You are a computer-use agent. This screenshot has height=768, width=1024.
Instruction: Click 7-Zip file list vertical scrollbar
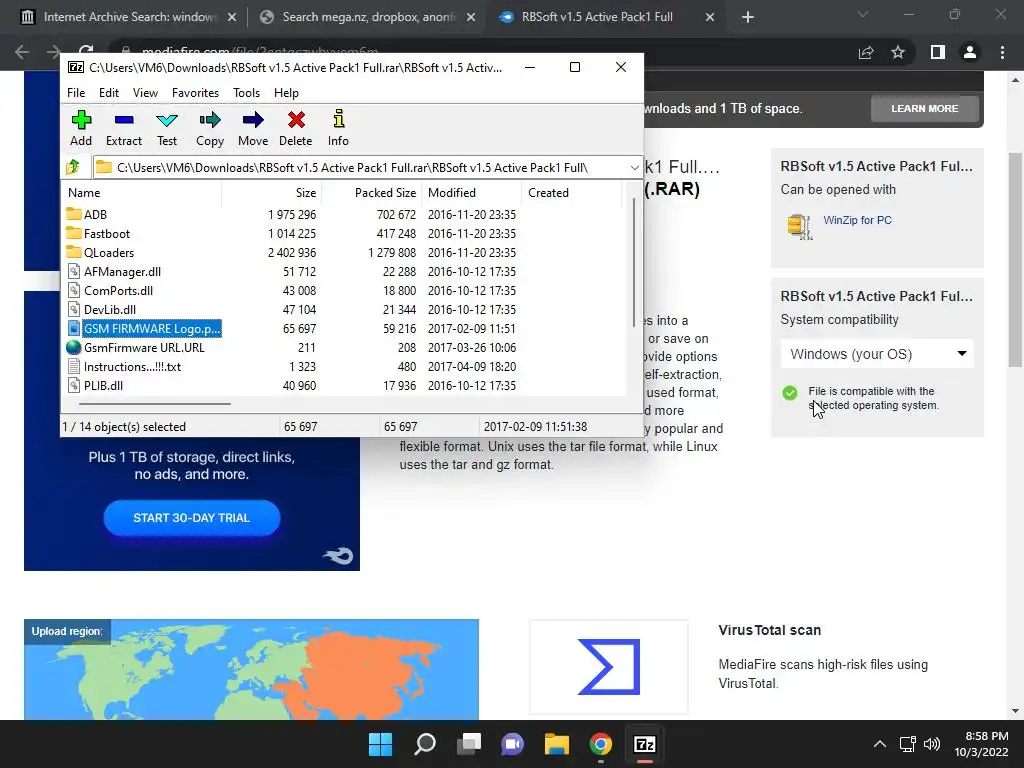click(633, 261)
